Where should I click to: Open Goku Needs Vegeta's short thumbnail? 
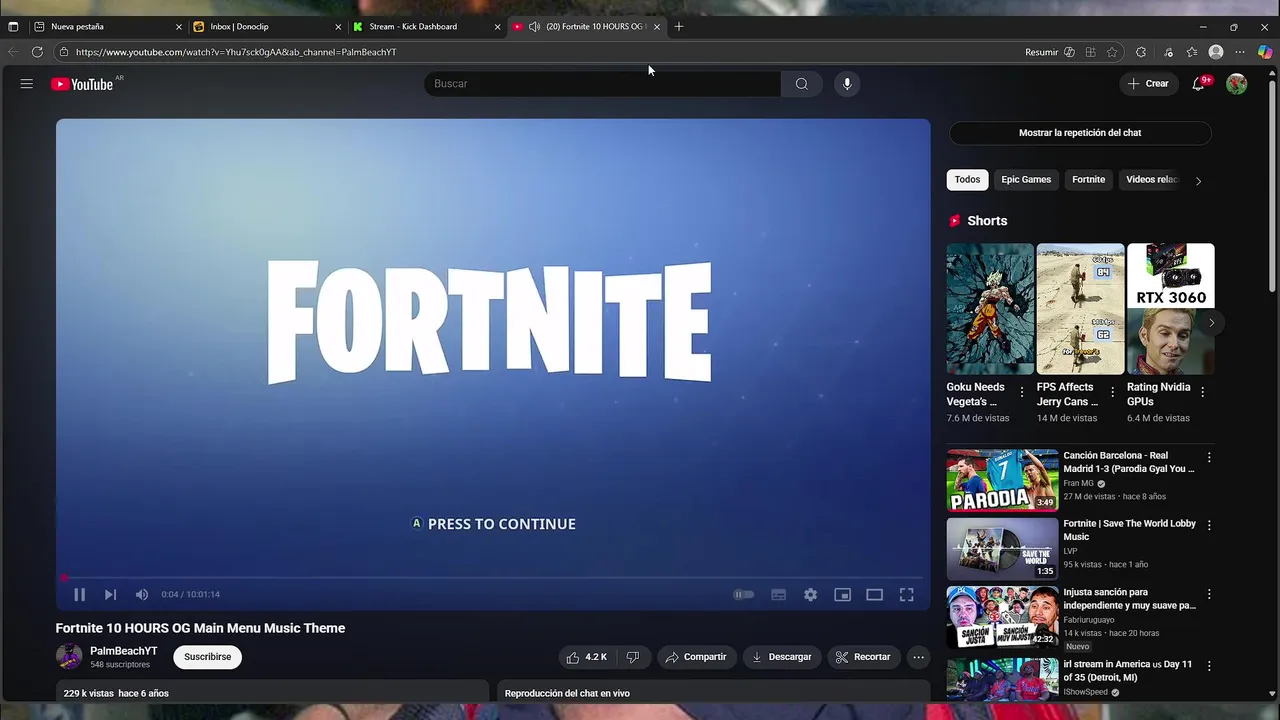[990, 309]
